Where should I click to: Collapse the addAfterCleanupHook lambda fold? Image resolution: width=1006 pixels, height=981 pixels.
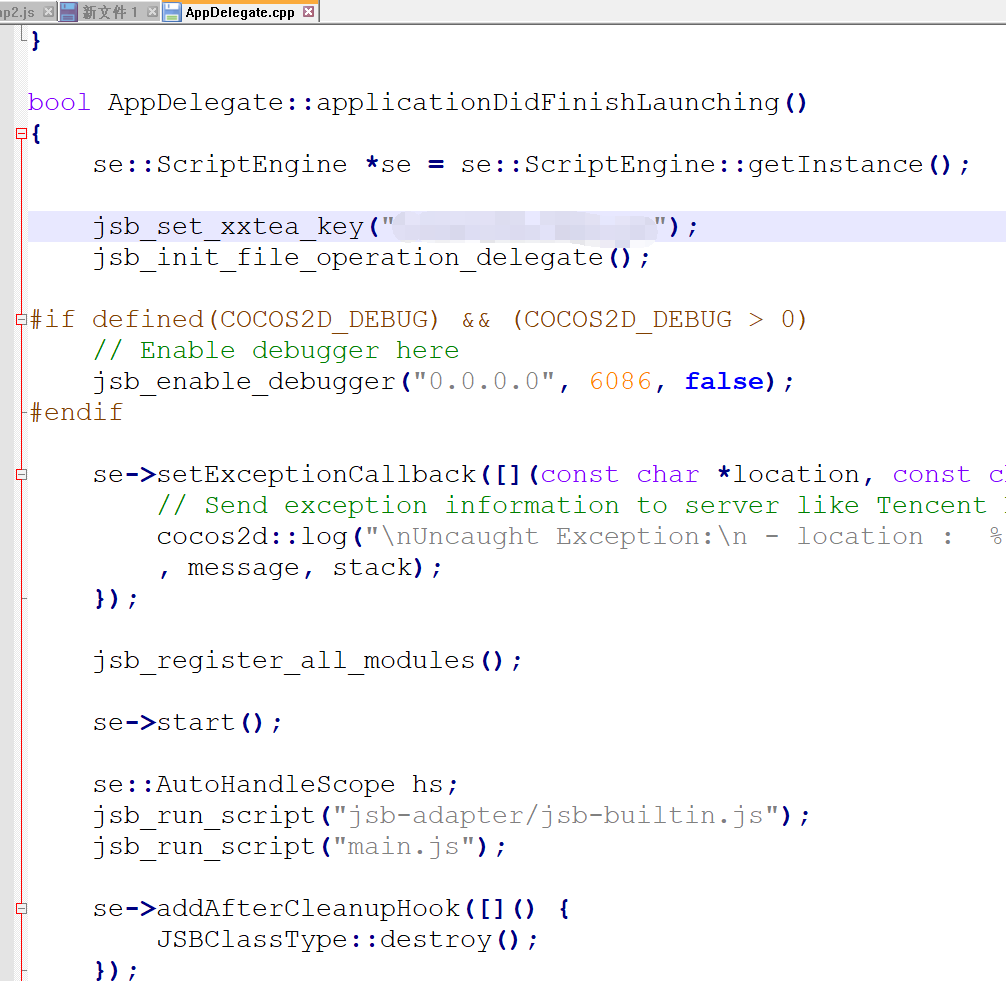click(21, 908)
